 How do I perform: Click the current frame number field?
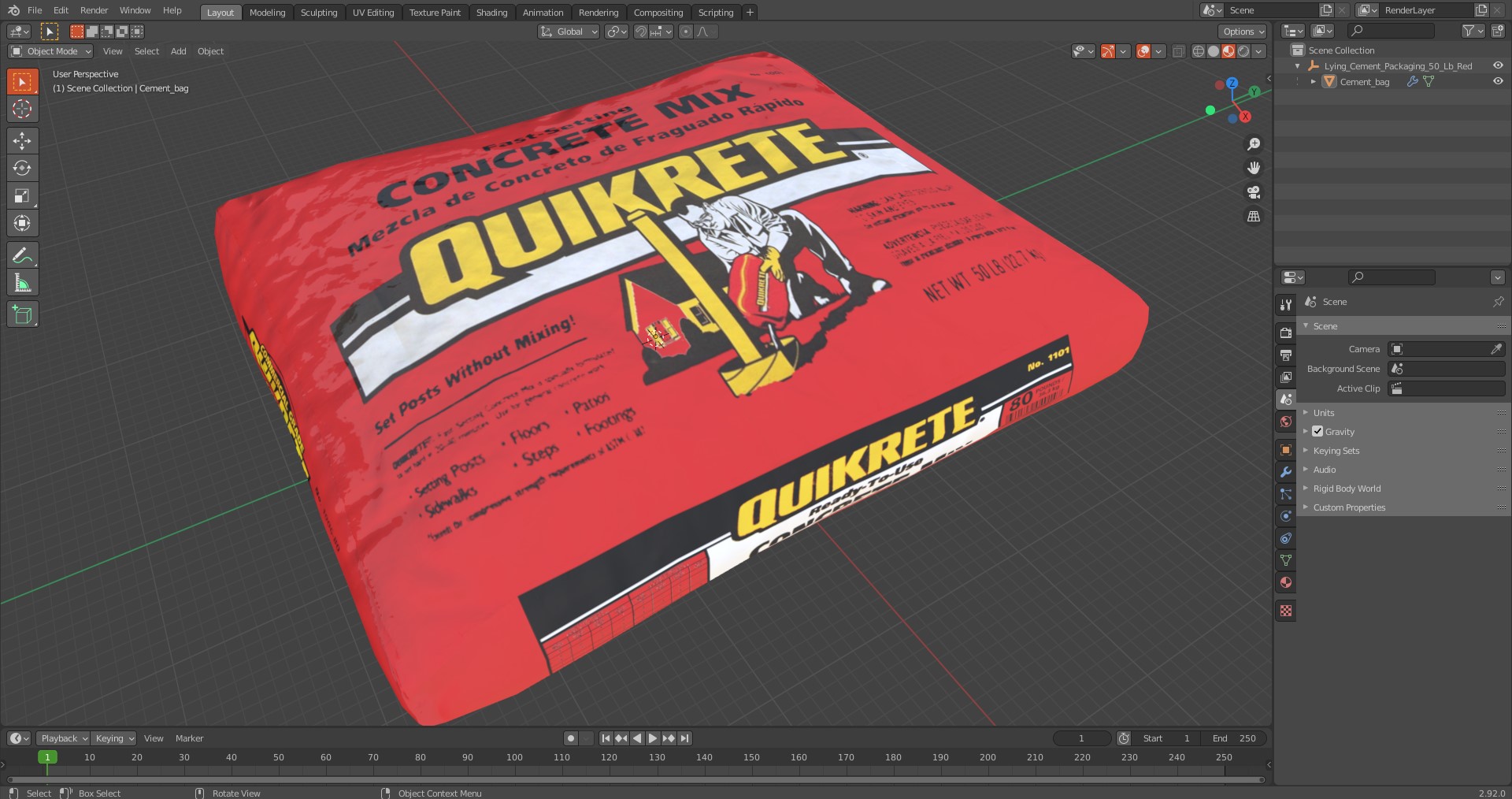(x=1081, y=738)
